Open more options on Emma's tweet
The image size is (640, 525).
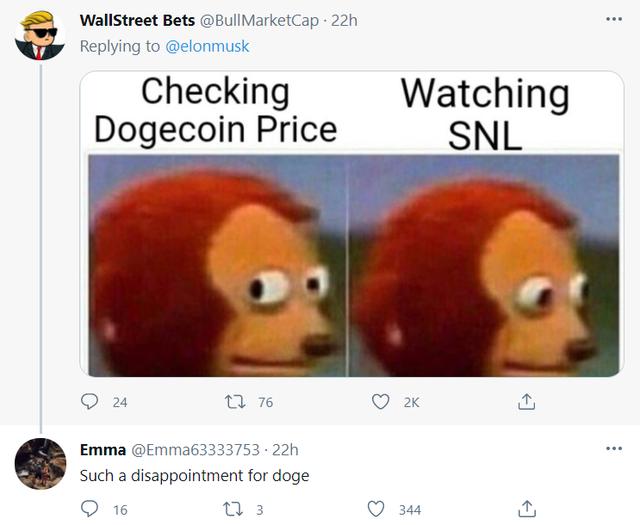pos(614,449)
